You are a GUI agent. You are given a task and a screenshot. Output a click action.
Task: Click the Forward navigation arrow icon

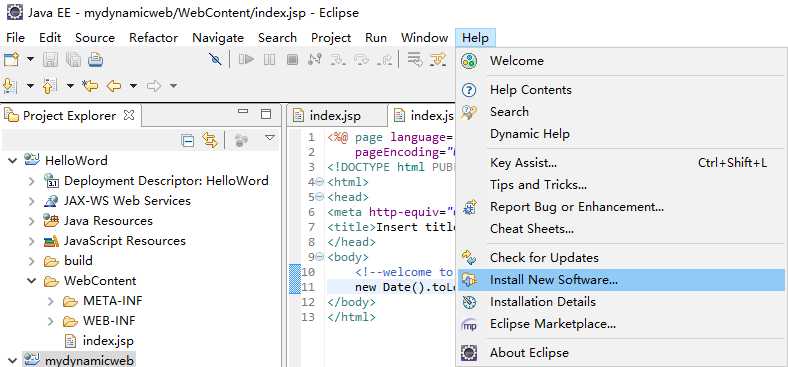(154, 86)
